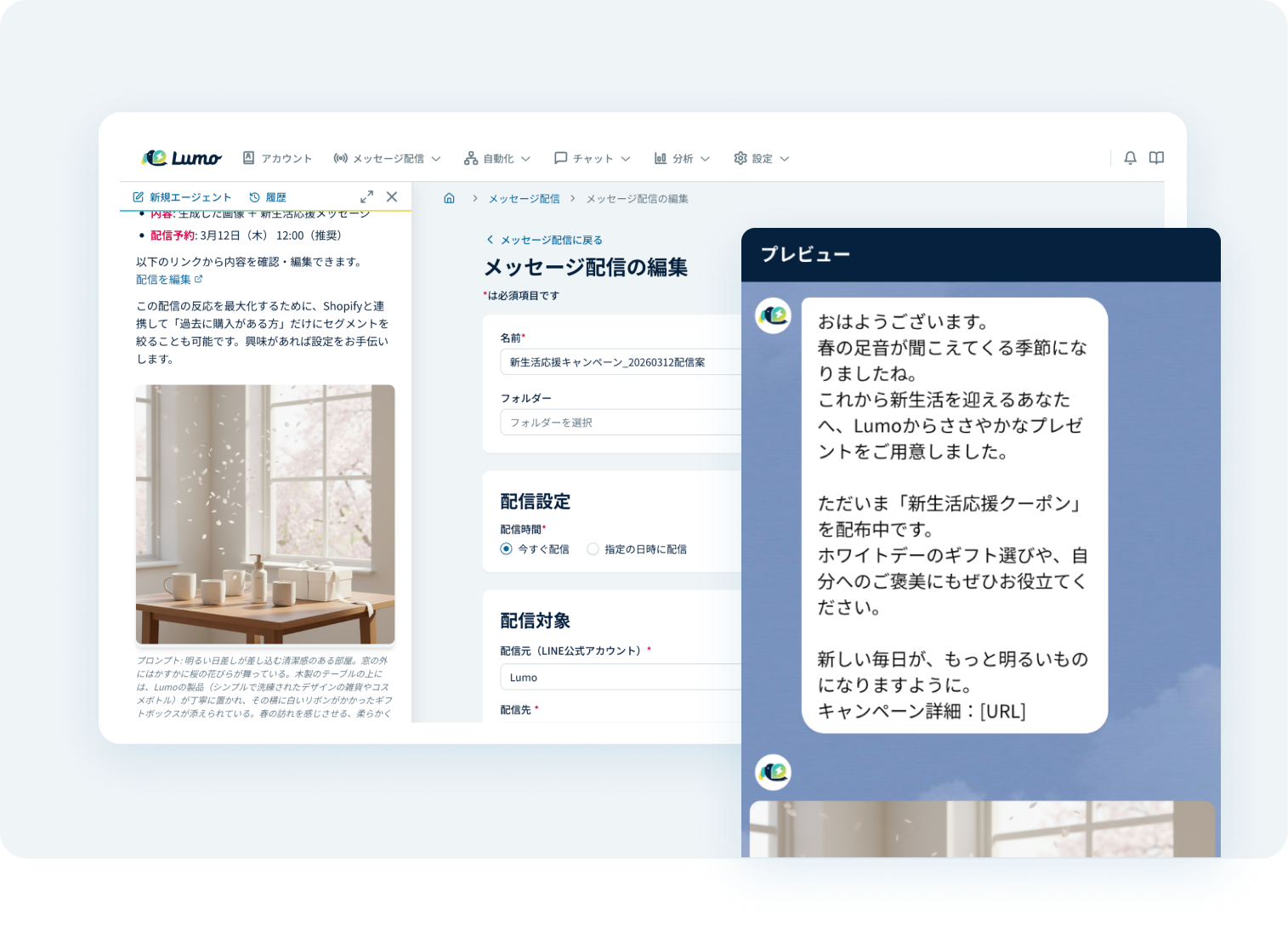The image size is (1288, 926).
Task: Open the メッセージ配信 breadcrumb item
Action: 523,197
